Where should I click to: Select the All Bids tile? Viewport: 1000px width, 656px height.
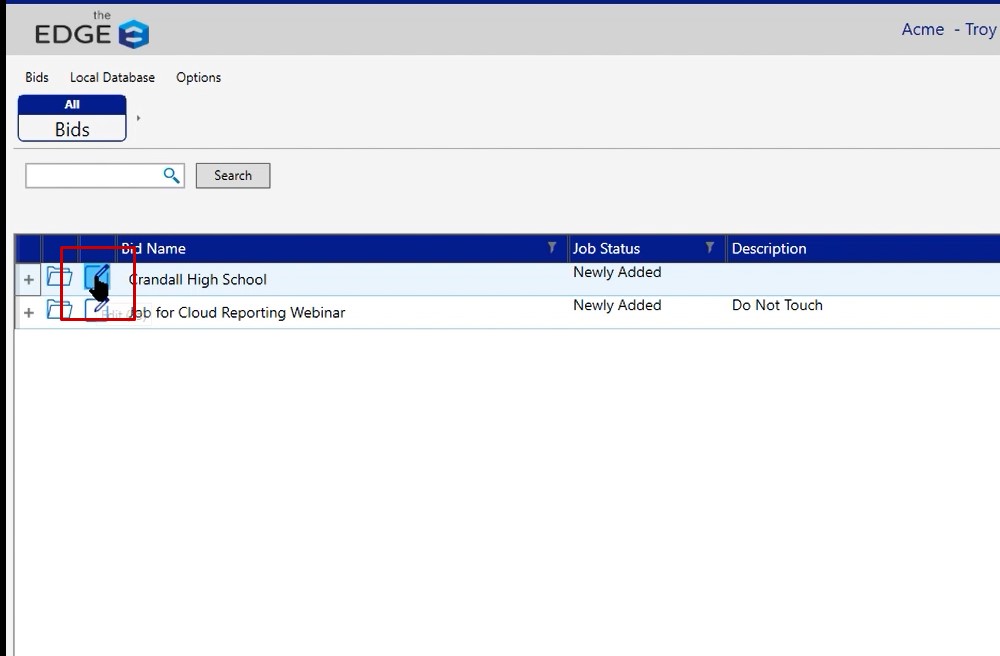pos(72,118)
